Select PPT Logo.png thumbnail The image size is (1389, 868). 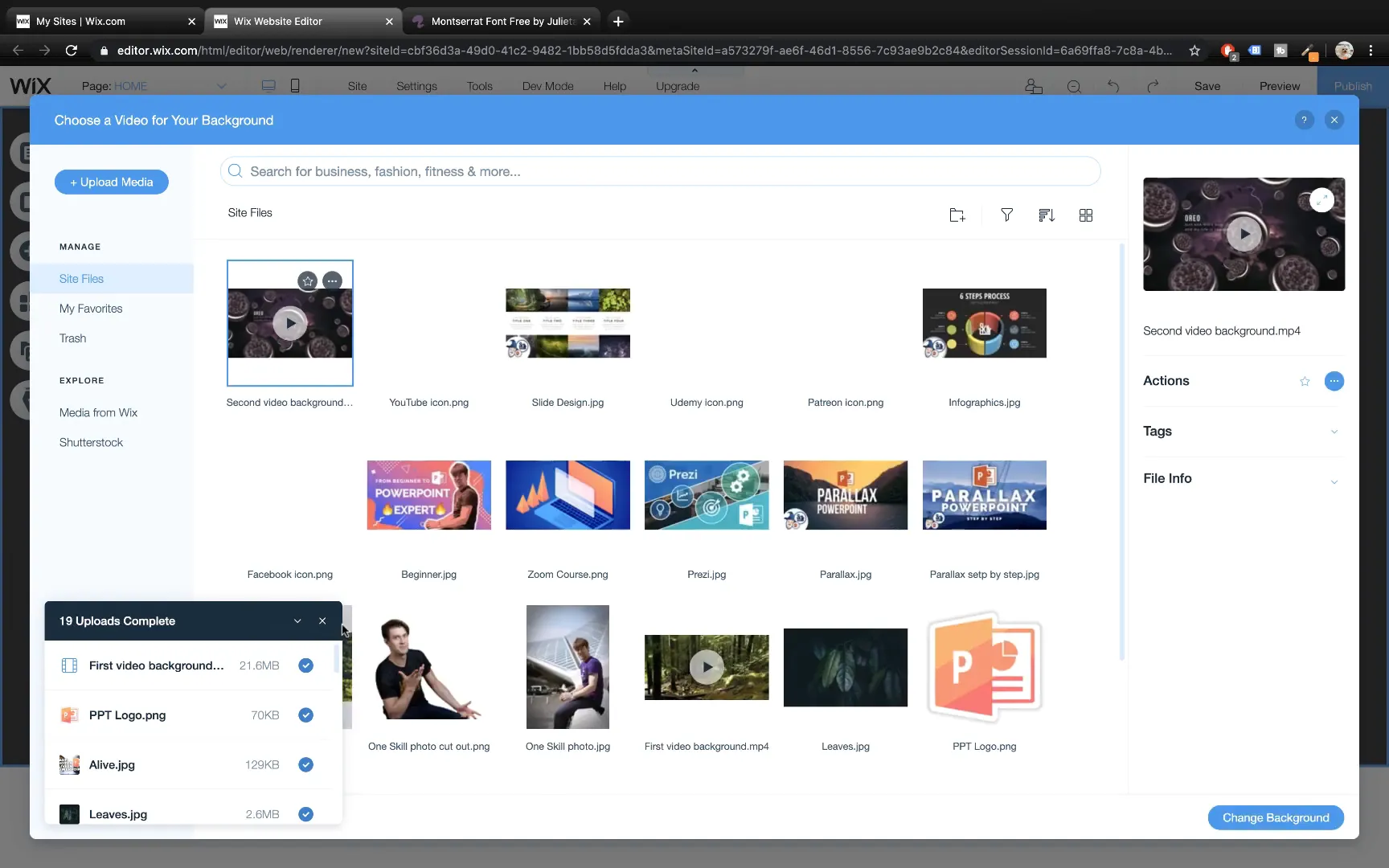pyautogui.click(x=984, y=667)
